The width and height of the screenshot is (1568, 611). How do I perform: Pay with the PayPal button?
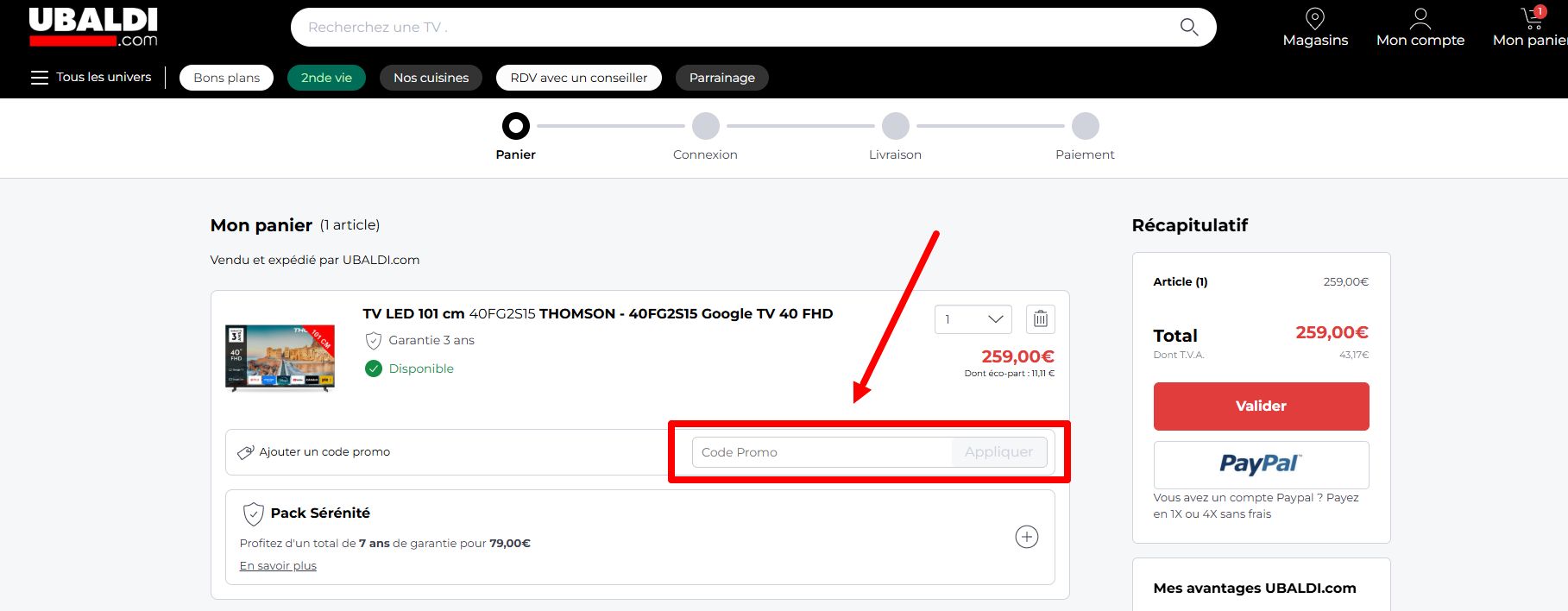click(x=1262, y=465)
